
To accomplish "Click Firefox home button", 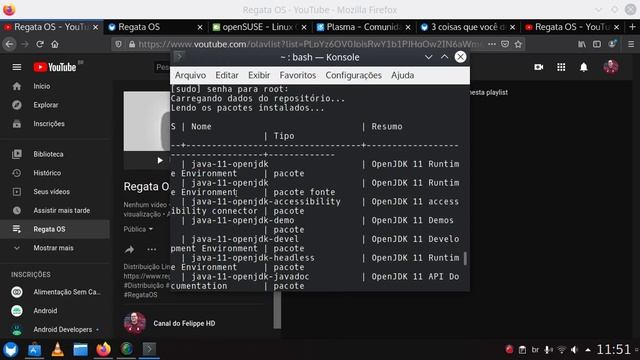I will tap(55, 44).
